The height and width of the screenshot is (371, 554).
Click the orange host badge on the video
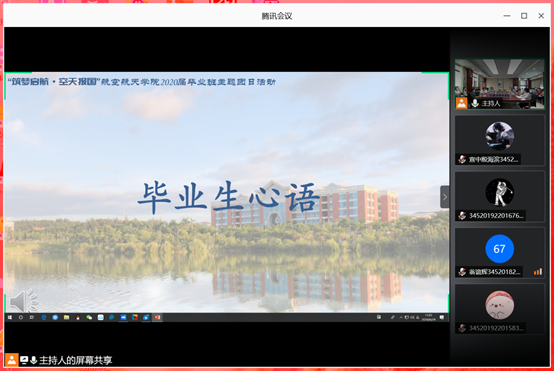[461, 103]
